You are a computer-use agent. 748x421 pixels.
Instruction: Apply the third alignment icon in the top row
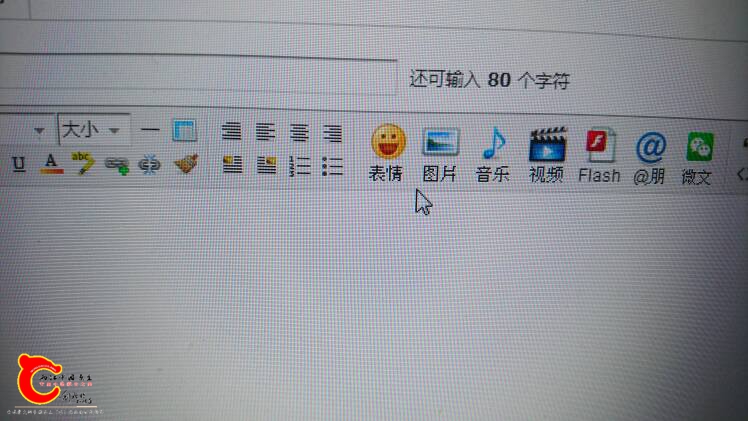coord(300,133)
